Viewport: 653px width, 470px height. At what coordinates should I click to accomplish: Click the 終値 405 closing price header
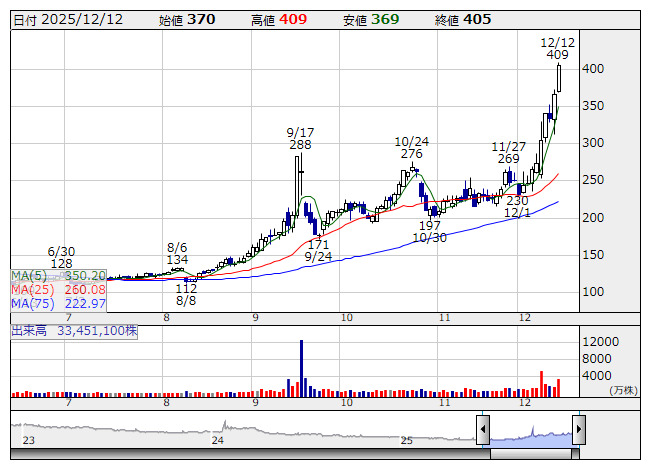point(462,19)
